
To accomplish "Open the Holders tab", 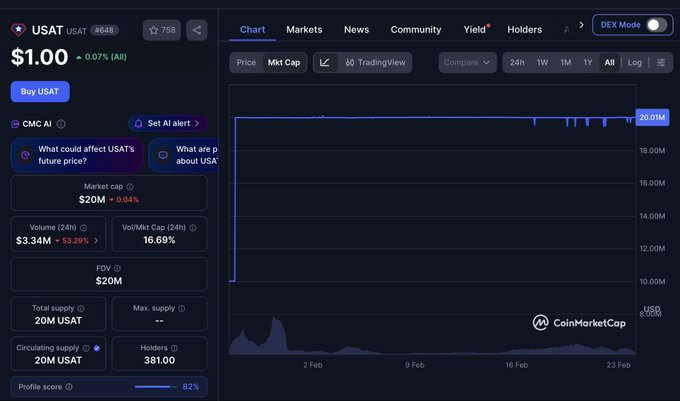I will [x=525, y=29].
